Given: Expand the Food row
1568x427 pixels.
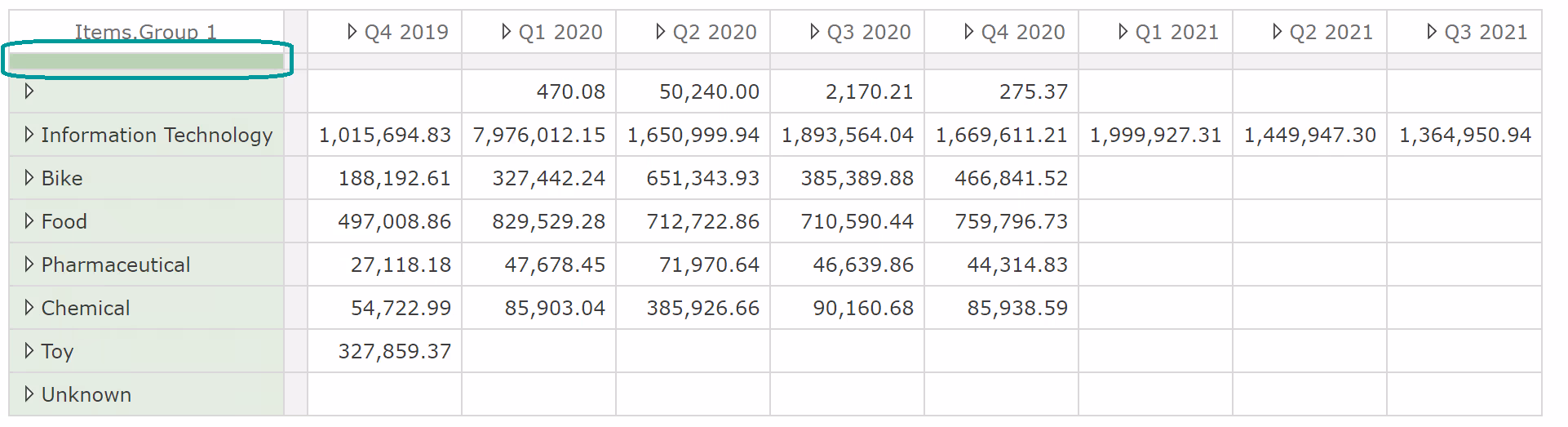Looking at the screenshot, I should (29, 221).
